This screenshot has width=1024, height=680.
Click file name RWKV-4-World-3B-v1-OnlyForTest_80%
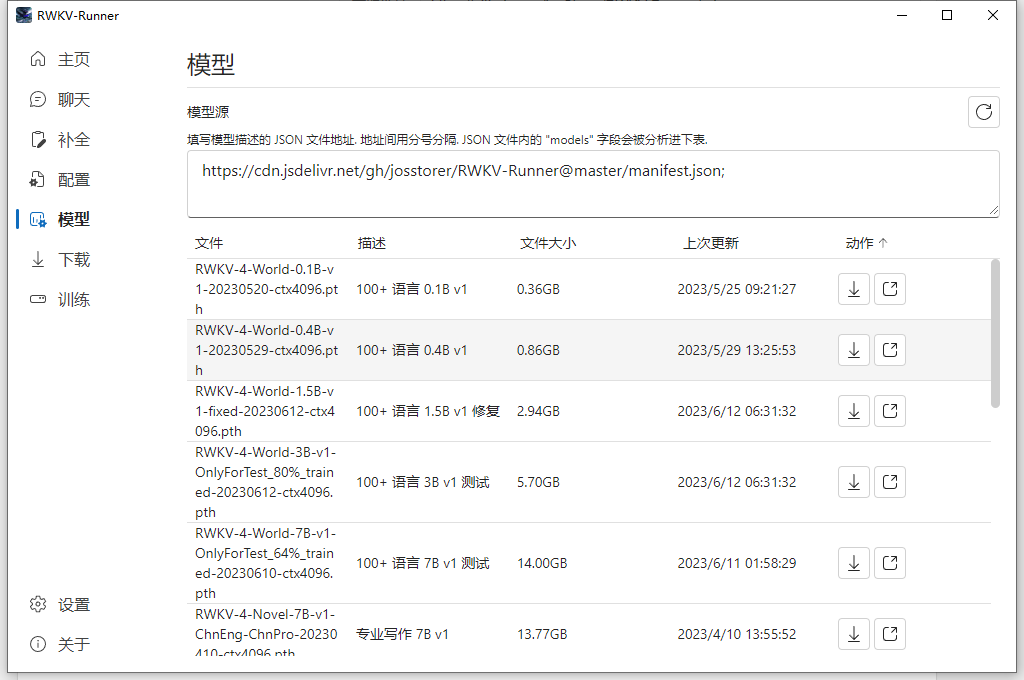[265, 482]
